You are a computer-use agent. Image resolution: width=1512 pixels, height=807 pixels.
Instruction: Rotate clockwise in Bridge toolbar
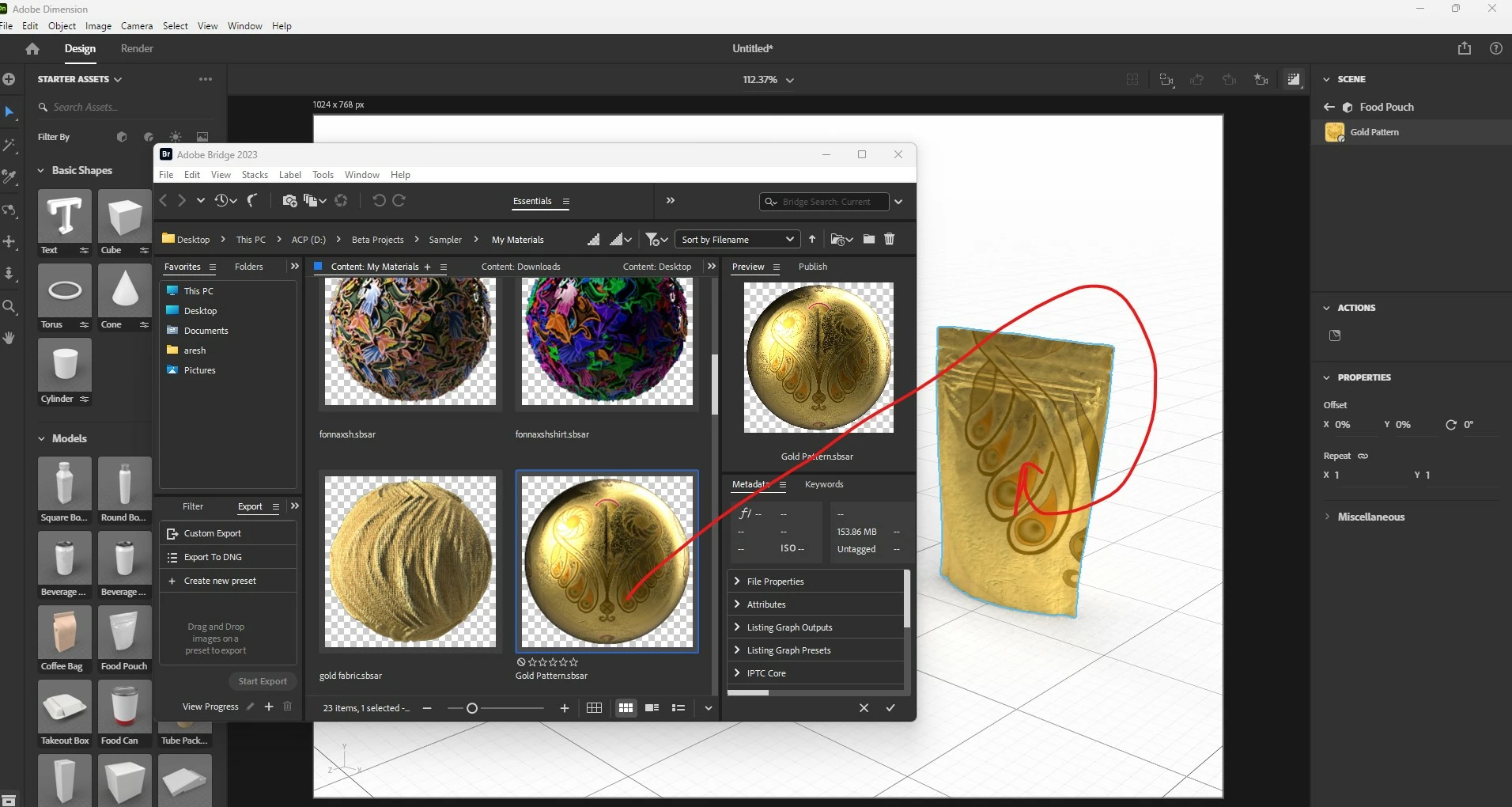click(399, 201)
